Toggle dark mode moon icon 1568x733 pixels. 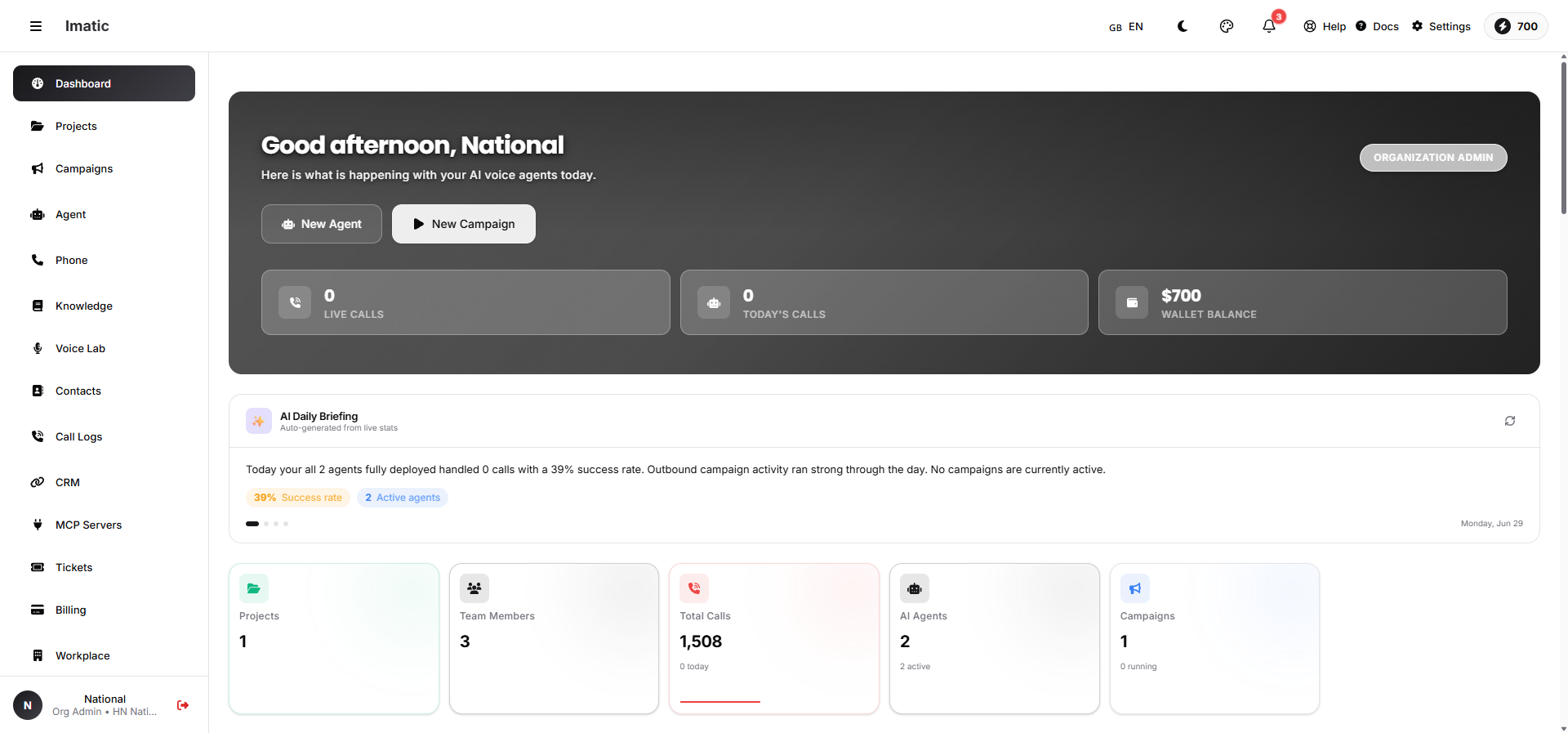click(x=1182, y=26)
